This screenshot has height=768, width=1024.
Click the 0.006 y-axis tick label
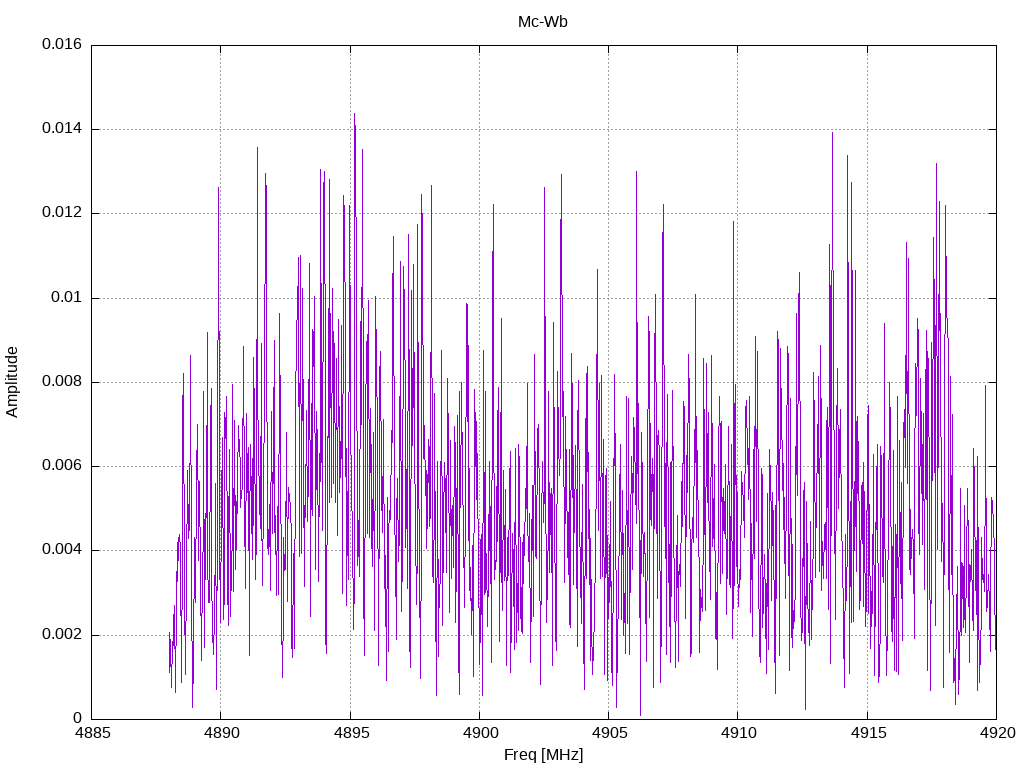(x=62, y=466)
